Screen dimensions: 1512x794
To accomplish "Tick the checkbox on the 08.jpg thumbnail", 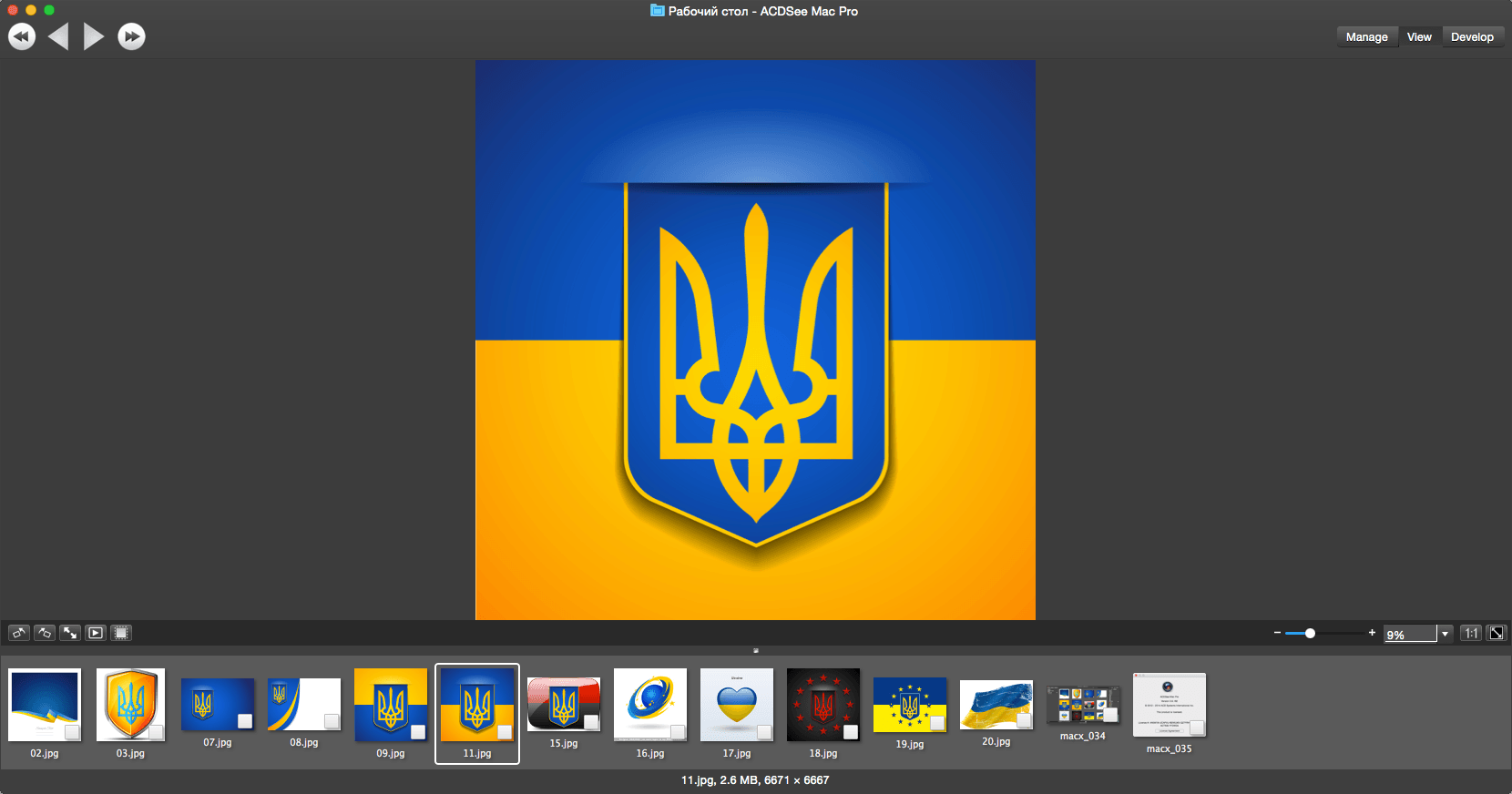I will tap(332, 721).
